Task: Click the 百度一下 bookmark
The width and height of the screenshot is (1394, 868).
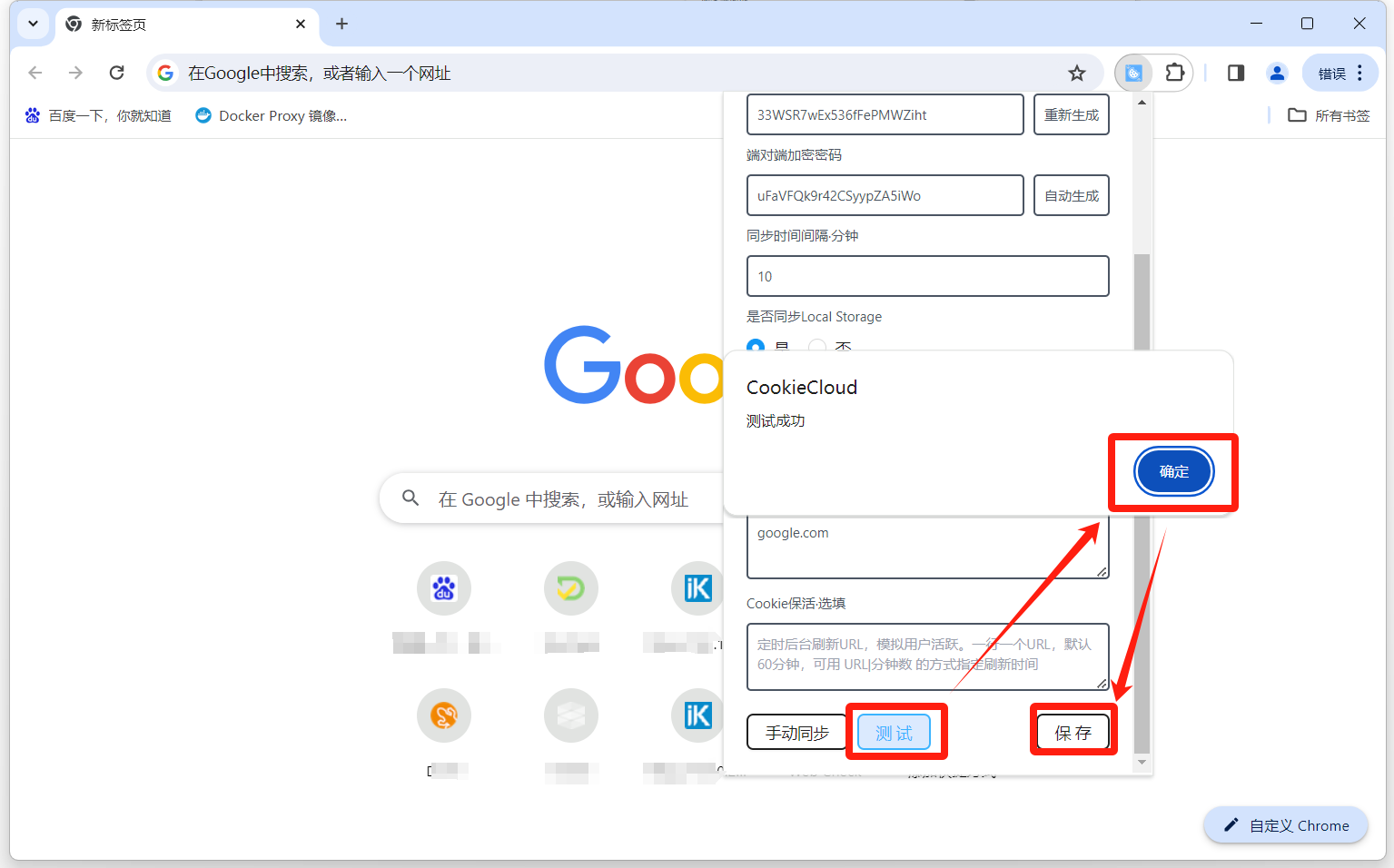Action: pyautogui.click(x=98, y=115)
